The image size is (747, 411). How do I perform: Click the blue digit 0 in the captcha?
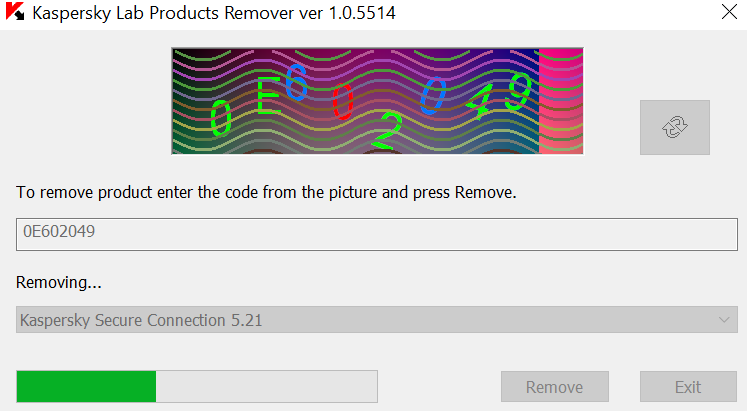point(433,97)
